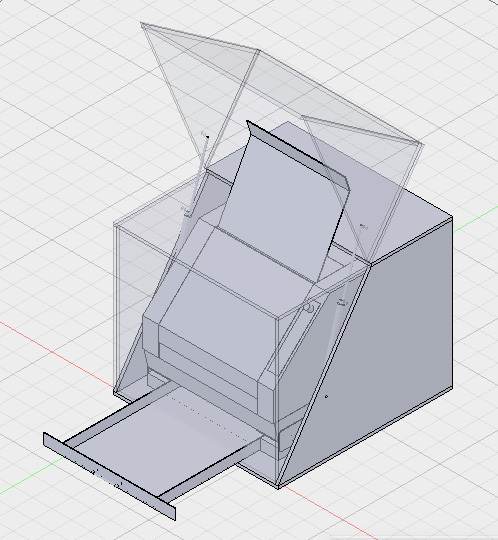Image resolution: width=498 pixels, height=540 pixels.
Task: Select the printer's left side panel
Action: point(151,339)
